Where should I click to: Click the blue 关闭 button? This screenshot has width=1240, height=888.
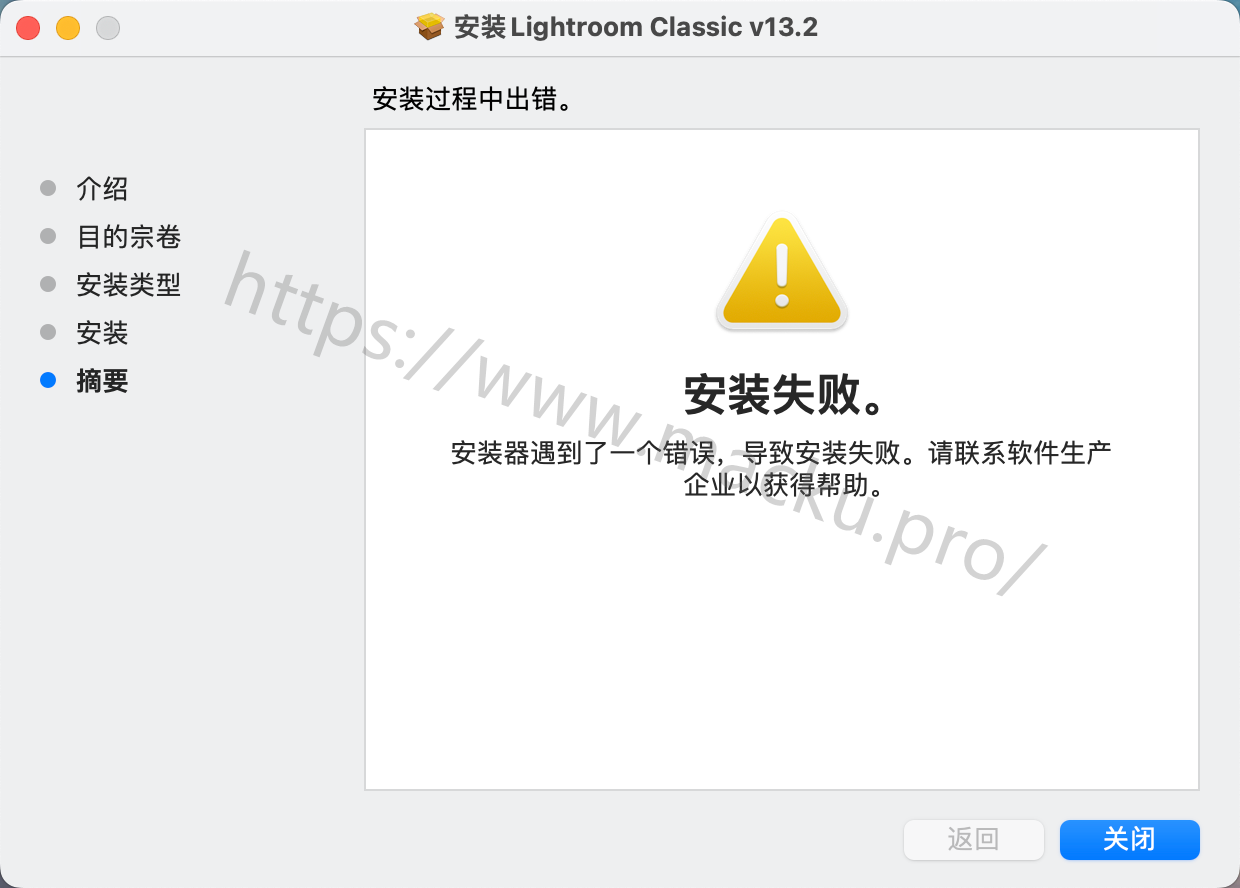pos(1129,840)
